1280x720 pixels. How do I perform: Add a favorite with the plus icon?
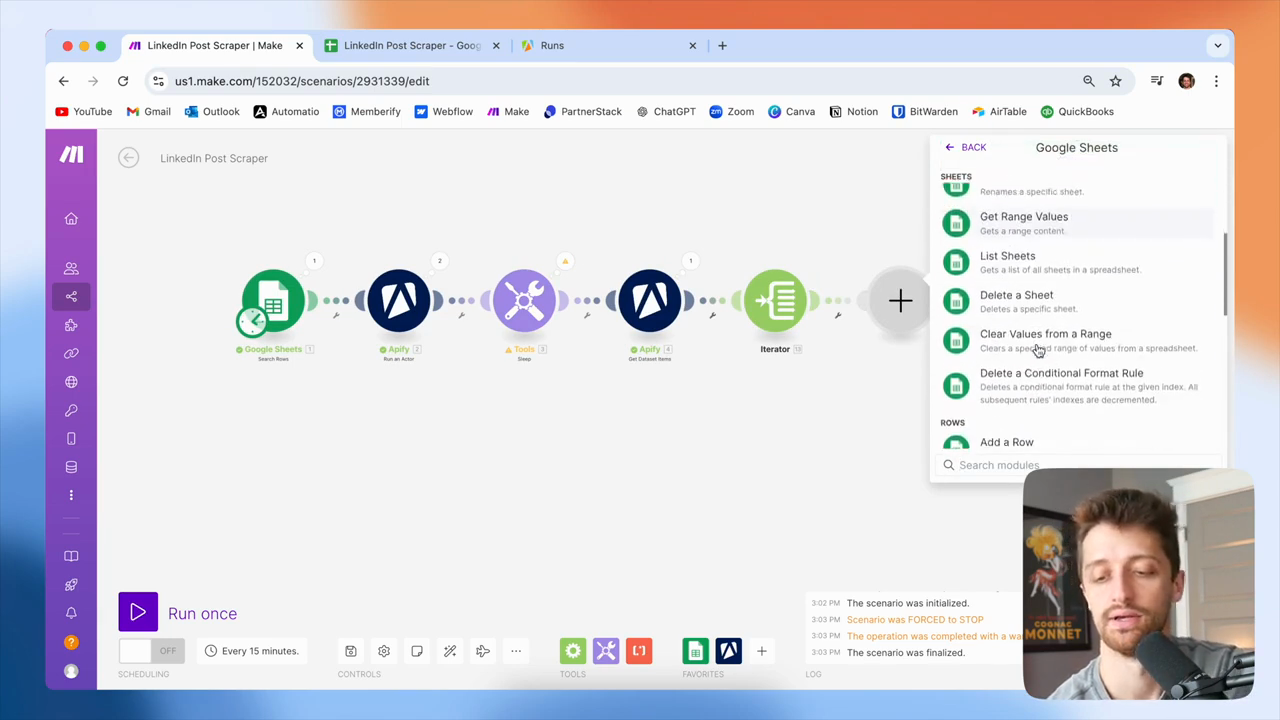point(761,651)
